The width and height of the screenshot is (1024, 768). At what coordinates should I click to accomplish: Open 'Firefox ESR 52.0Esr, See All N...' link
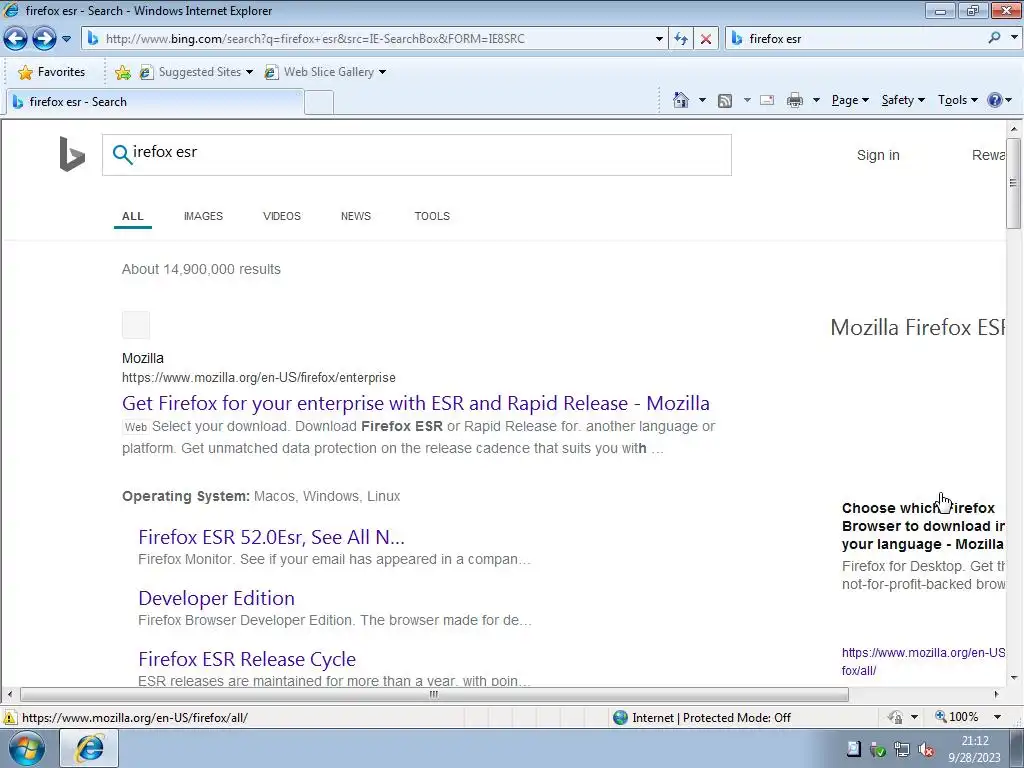(x=272, y=537)
